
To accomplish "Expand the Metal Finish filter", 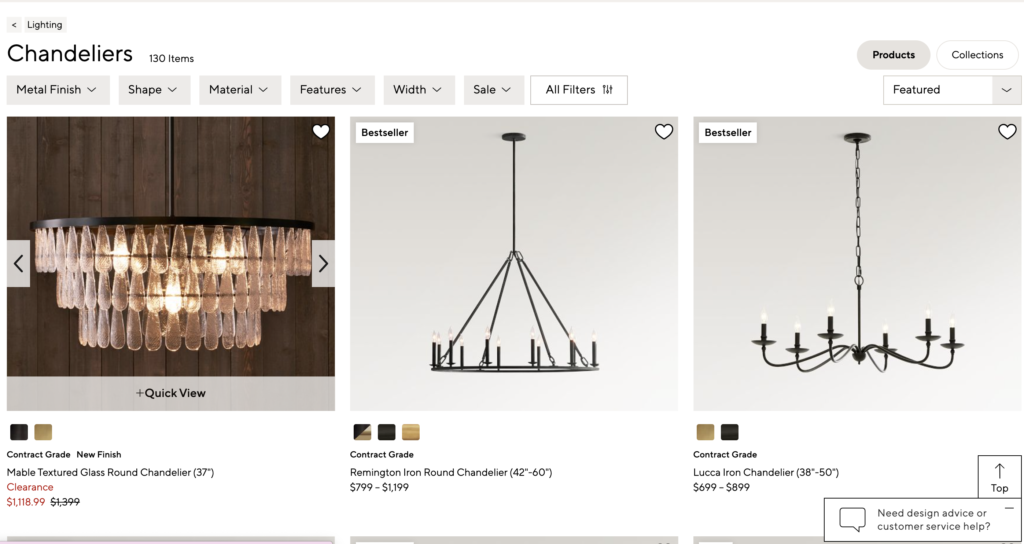I will tap(57, 89).
